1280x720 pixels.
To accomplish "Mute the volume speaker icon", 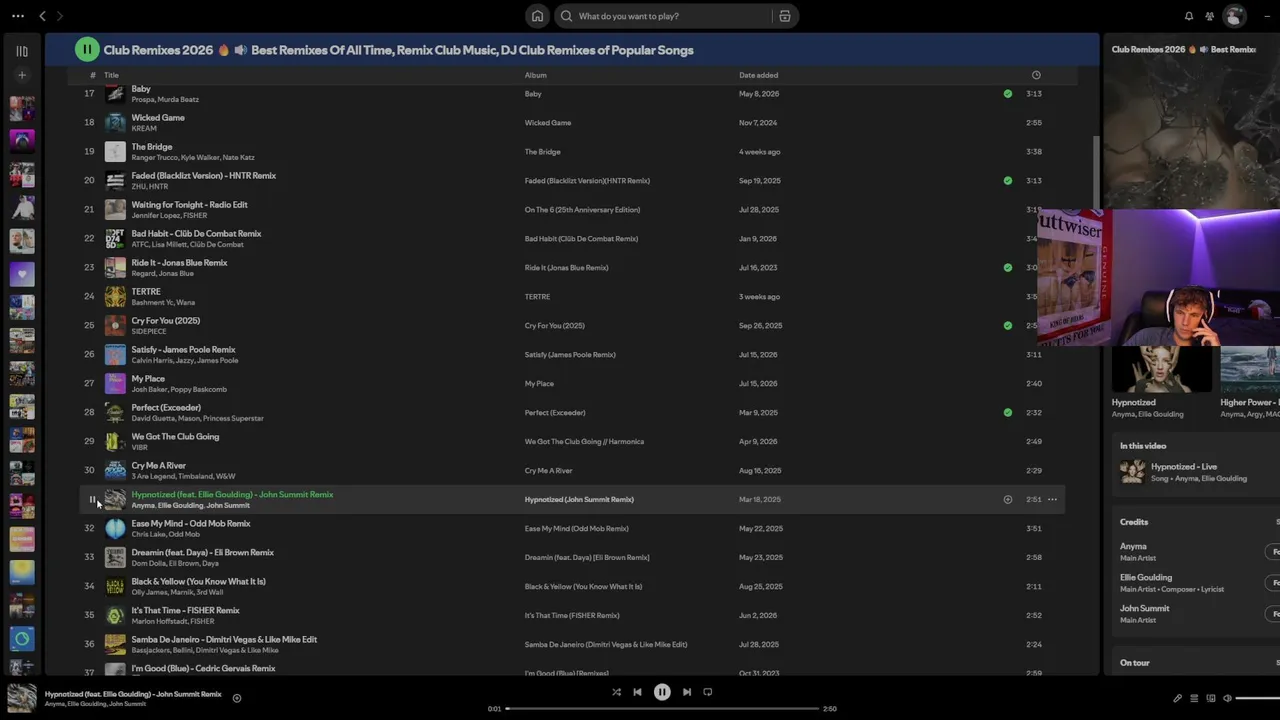I will (x=1227, y=698).
